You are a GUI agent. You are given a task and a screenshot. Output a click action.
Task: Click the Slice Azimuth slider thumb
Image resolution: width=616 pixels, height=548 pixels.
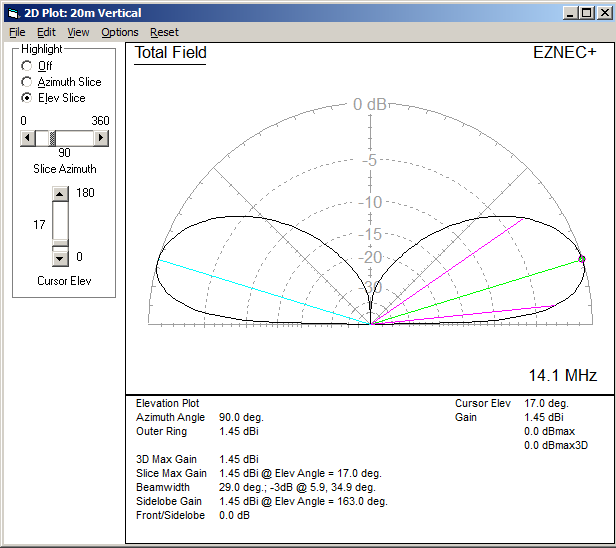coord(52,138)
